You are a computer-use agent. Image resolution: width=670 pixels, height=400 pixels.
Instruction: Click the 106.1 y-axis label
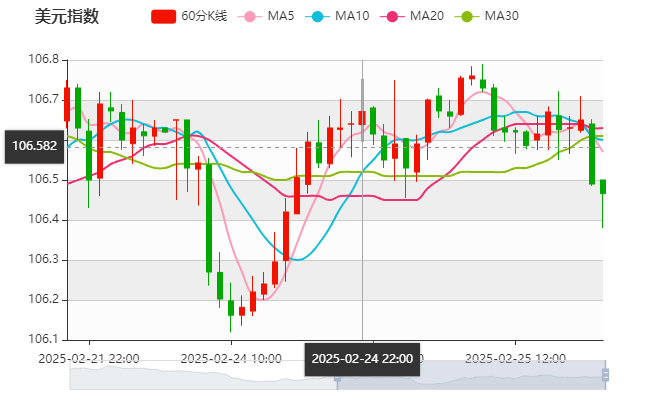pos(44,339)
